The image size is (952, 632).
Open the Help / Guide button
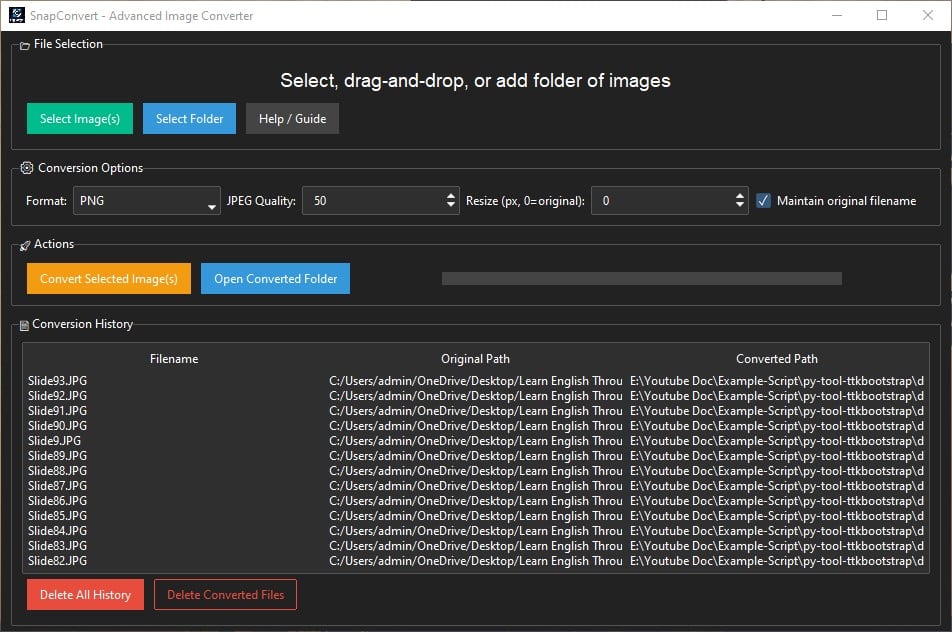tap(292, 119)
